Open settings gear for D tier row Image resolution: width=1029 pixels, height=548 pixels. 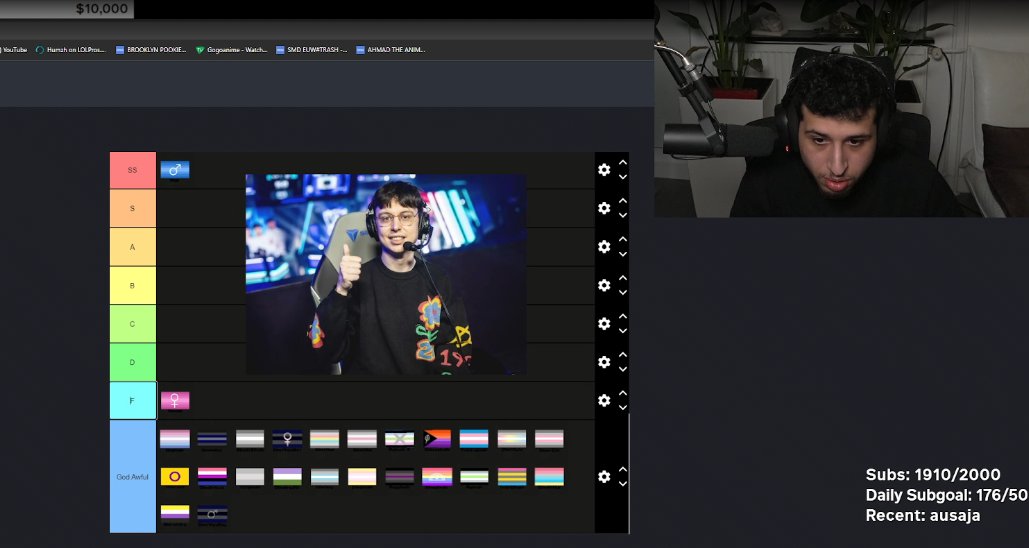[604, 362]
